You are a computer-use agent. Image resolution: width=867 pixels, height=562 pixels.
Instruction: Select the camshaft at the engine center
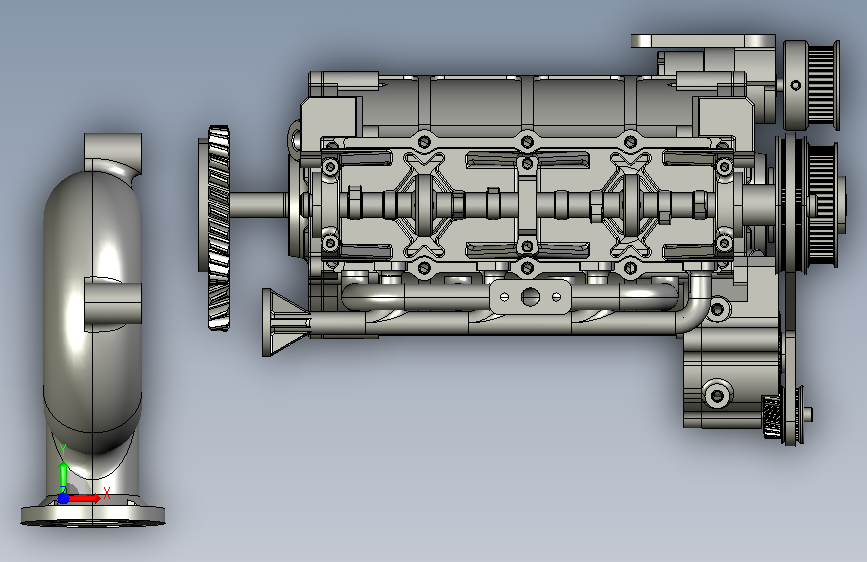[x=525, y=205]
